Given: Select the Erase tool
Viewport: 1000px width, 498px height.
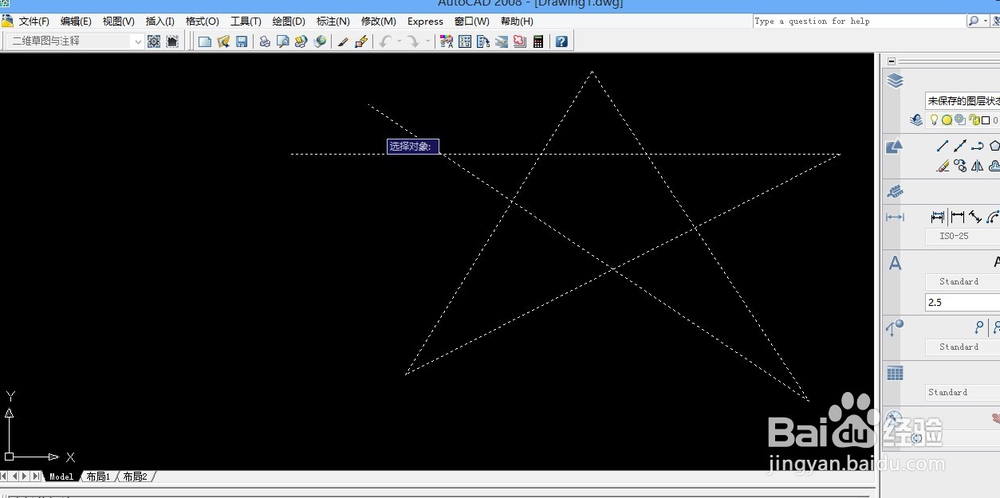Looking at the screenshot, I should [x=942, y=166].
